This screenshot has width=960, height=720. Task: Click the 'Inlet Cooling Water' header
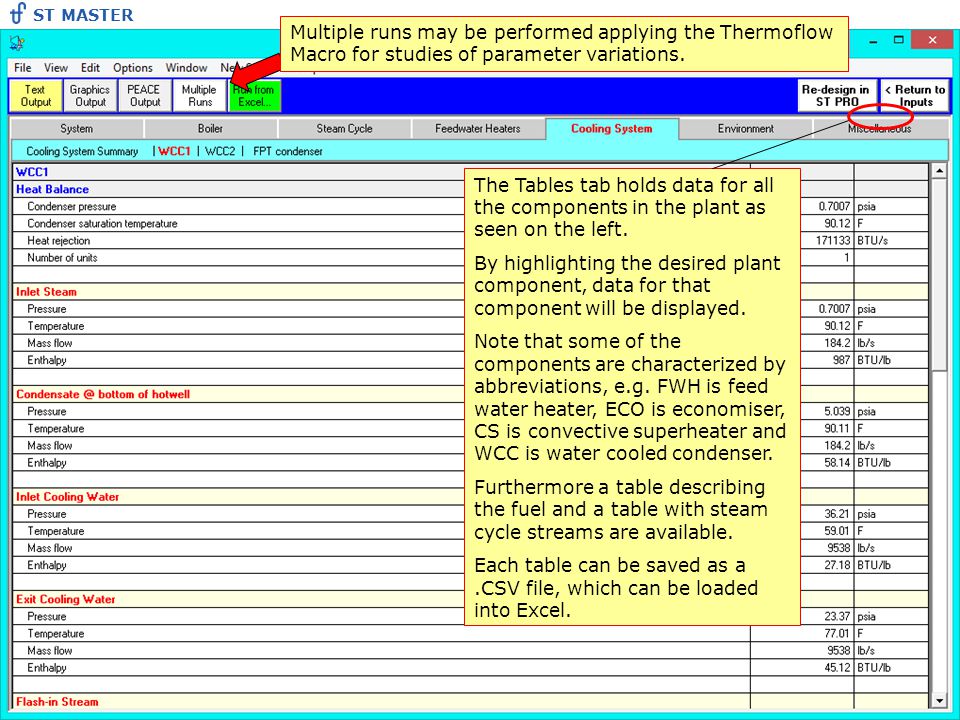coord(67,497)
